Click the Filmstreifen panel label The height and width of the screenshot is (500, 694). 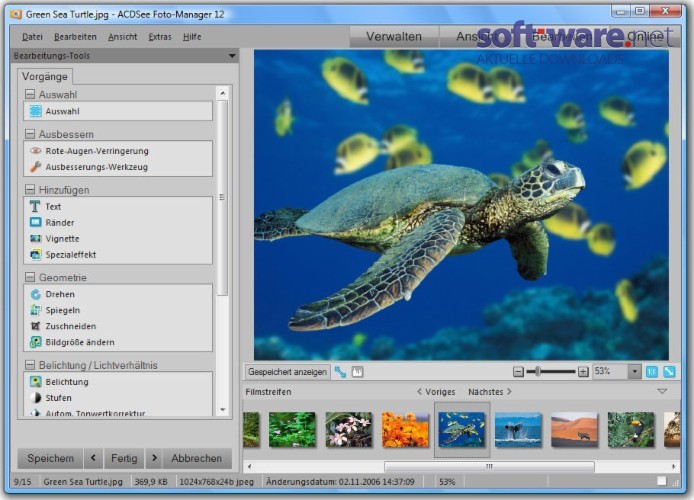click(268, 392)
